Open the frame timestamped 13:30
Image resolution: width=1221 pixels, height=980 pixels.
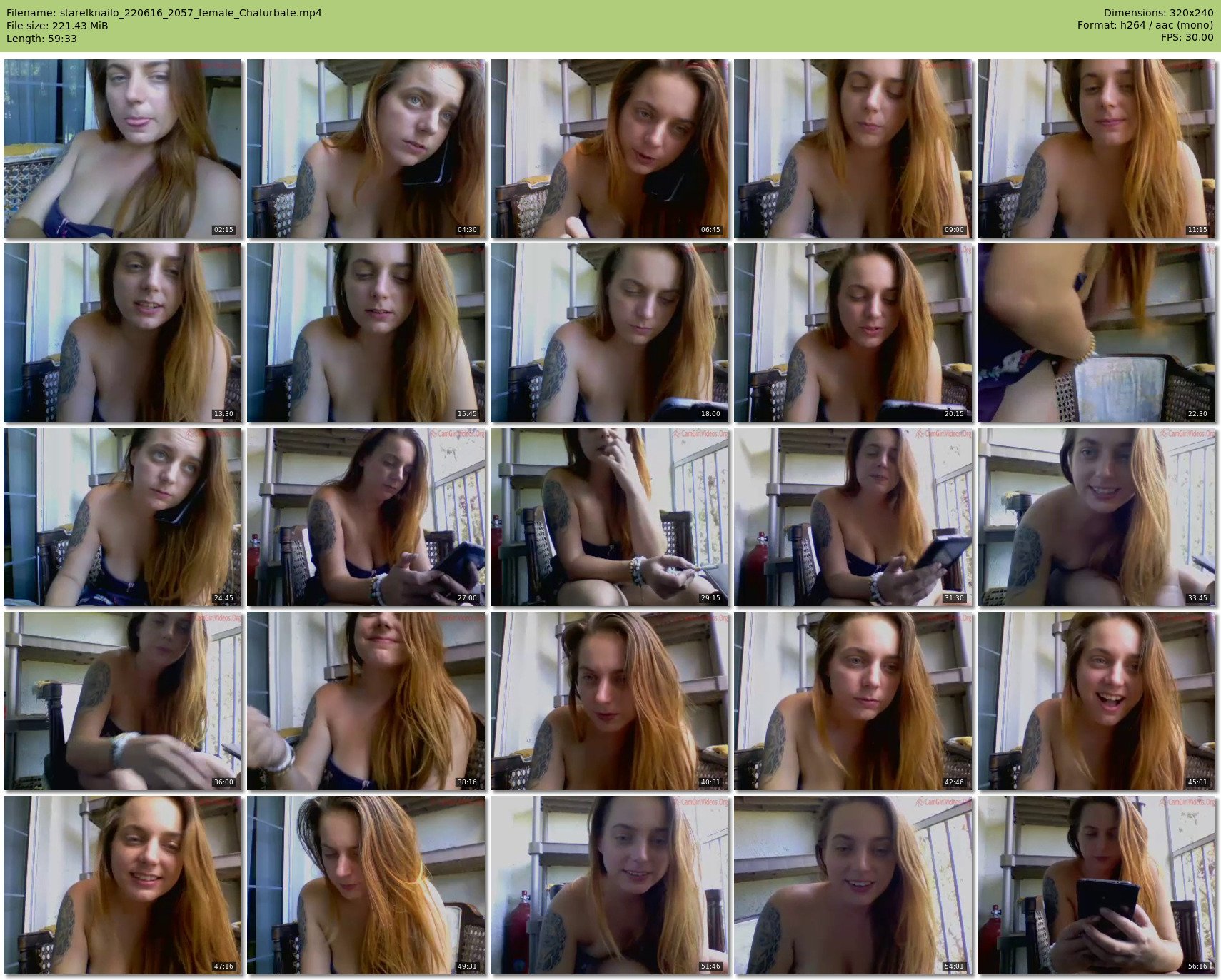coord(123,333)
